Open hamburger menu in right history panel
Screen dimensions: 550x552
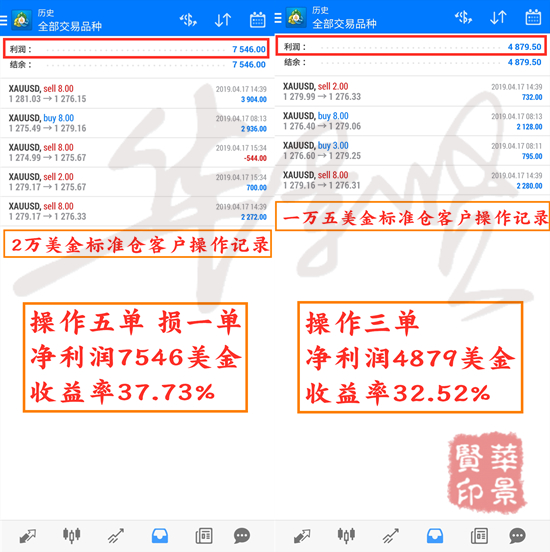coord(278,18)
